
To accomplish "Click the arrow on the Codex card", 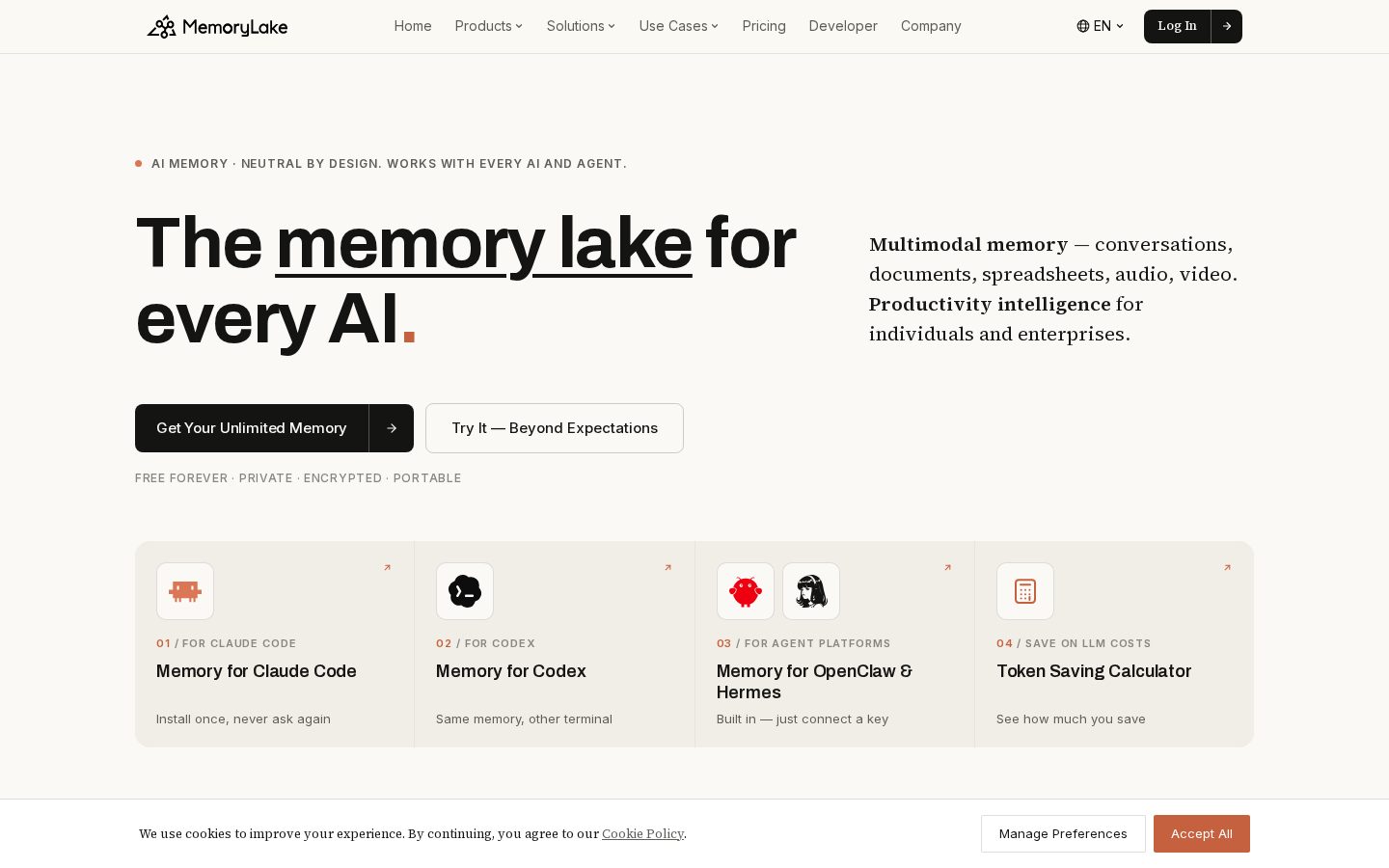I will tap(667, 567).
